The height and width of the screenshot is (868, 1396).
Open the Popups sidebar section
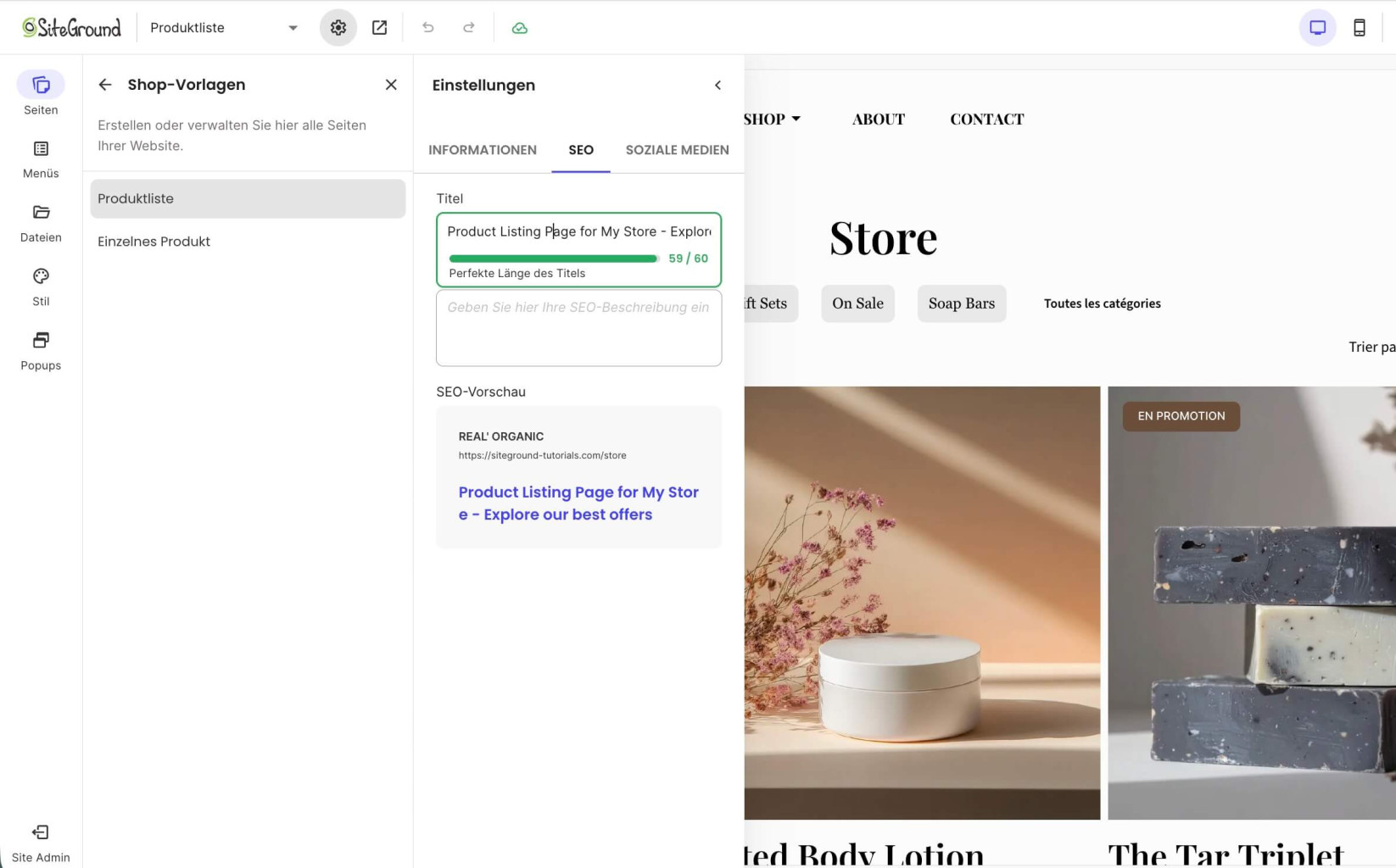point(41,352)
